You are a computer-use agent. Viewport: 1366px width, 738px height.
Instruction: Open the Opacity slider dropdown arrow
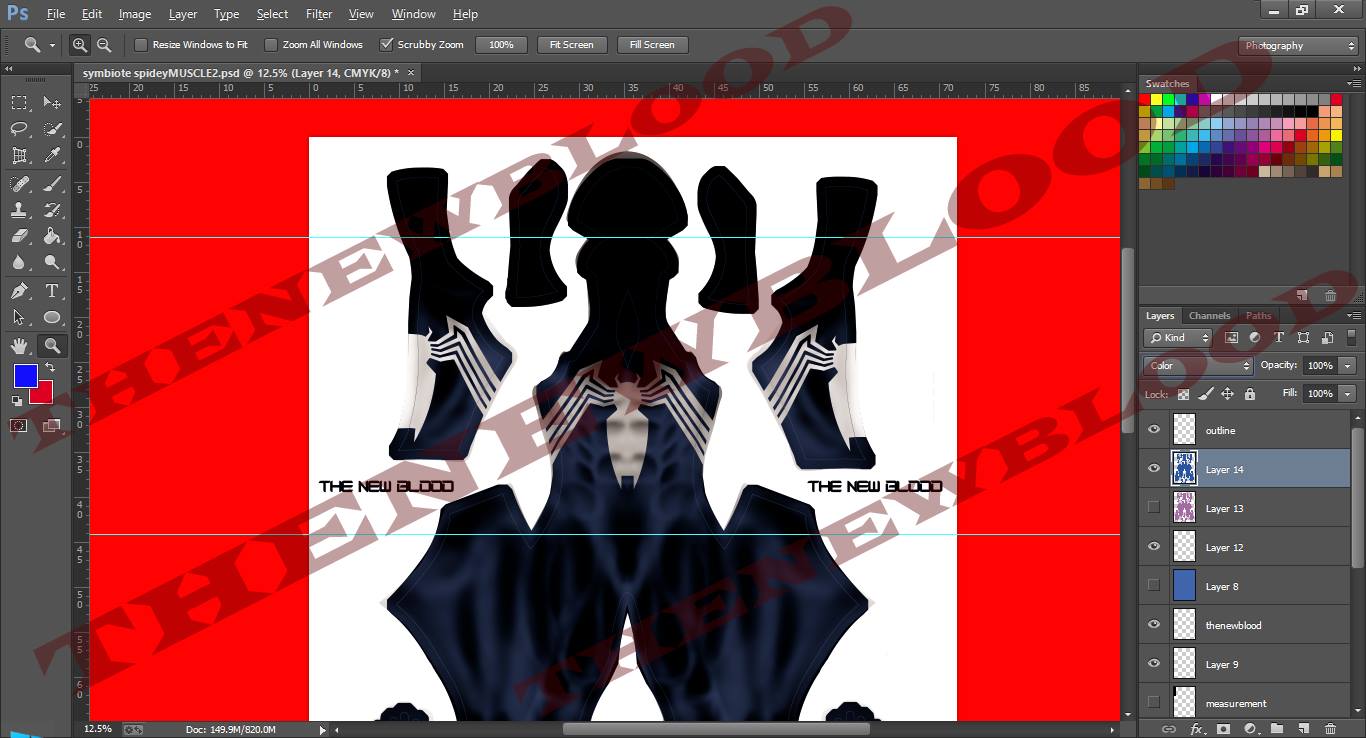click(x=1347, y=366)
